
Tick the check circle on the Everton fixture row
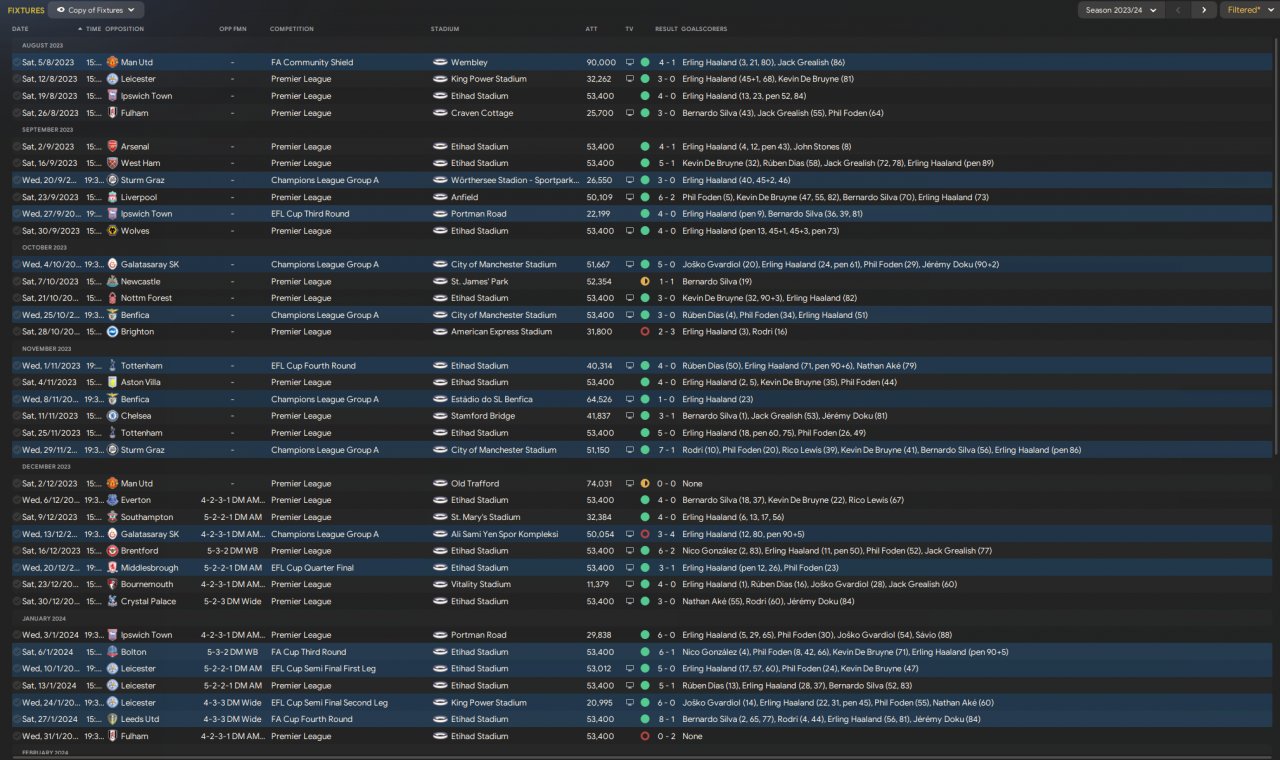click(16, 500)
